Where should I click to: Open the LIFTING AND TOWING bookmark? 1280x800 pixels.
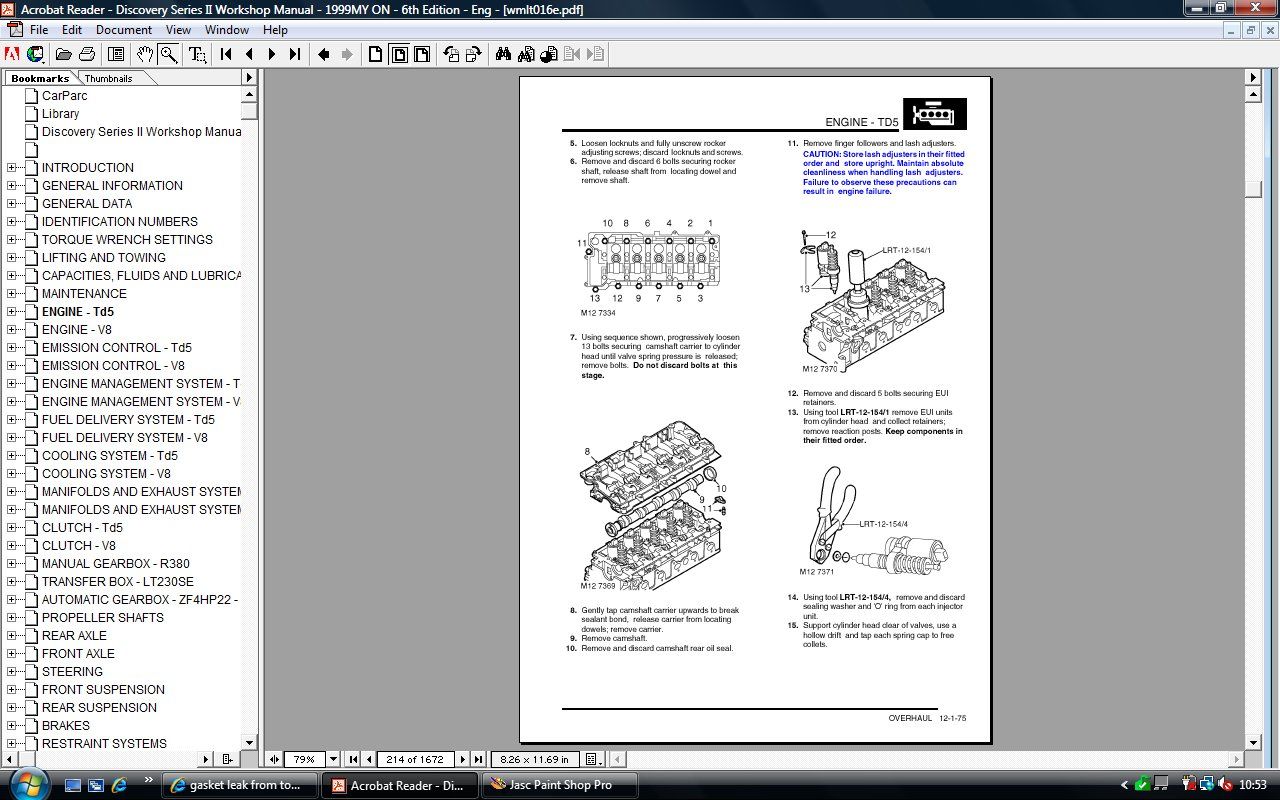pyautogui.click(x=103, y=258)
